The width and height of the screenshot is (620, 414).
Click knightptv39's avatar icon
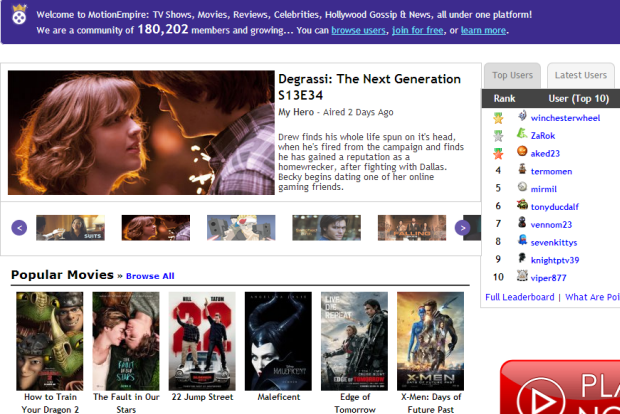(522, 258)
